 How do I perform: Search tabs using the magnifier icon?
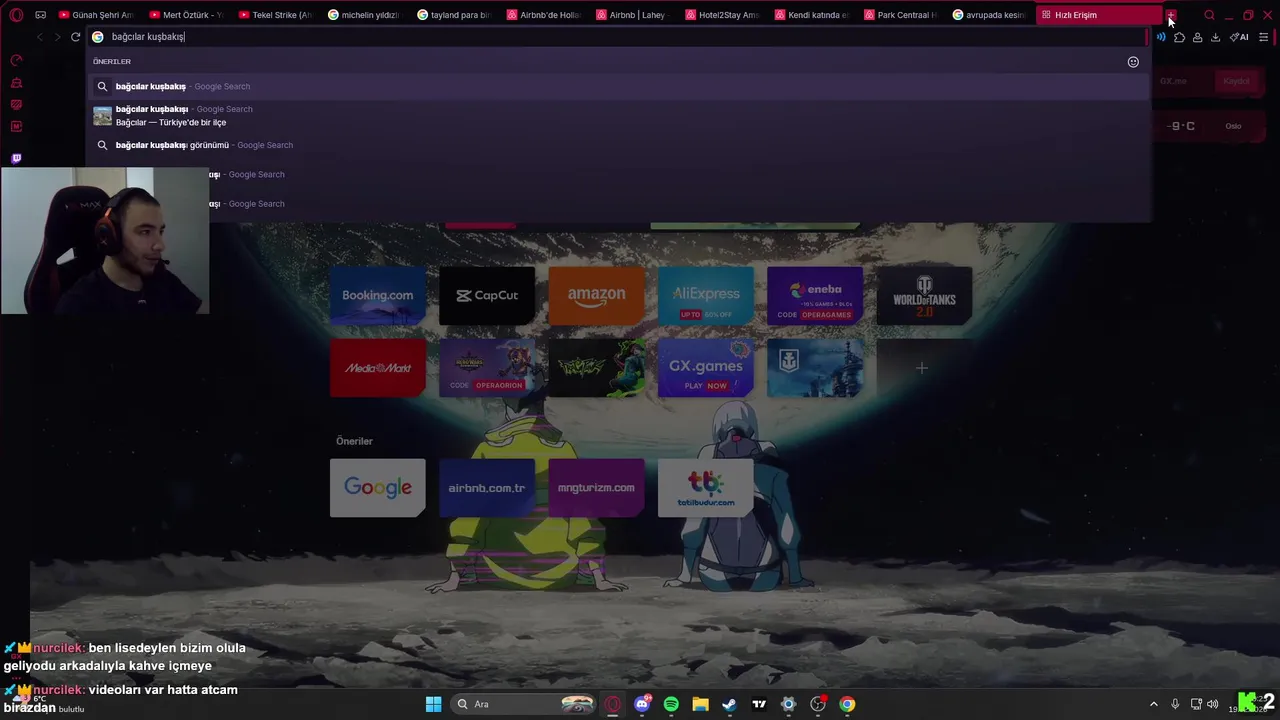1209,15
